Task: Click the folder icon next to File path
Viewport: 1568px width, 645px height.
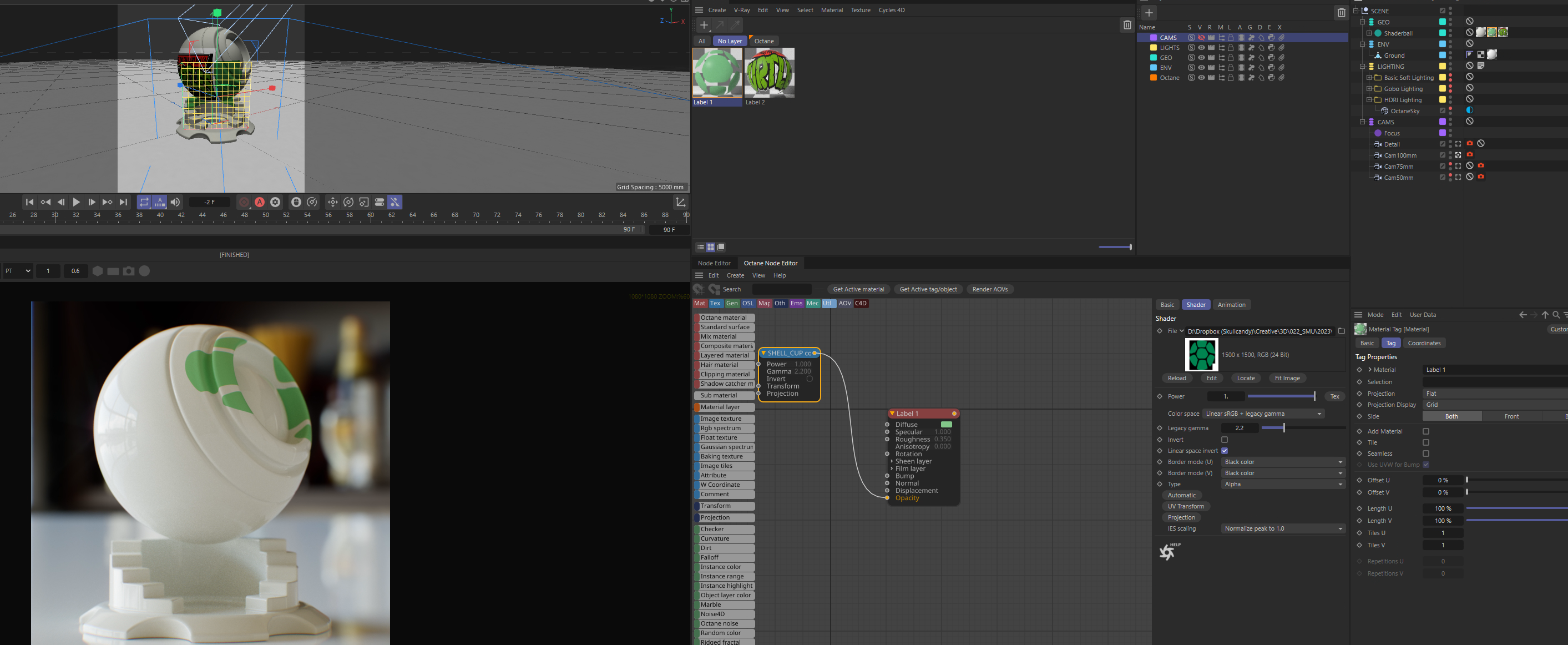Action: coord(1341,331)
